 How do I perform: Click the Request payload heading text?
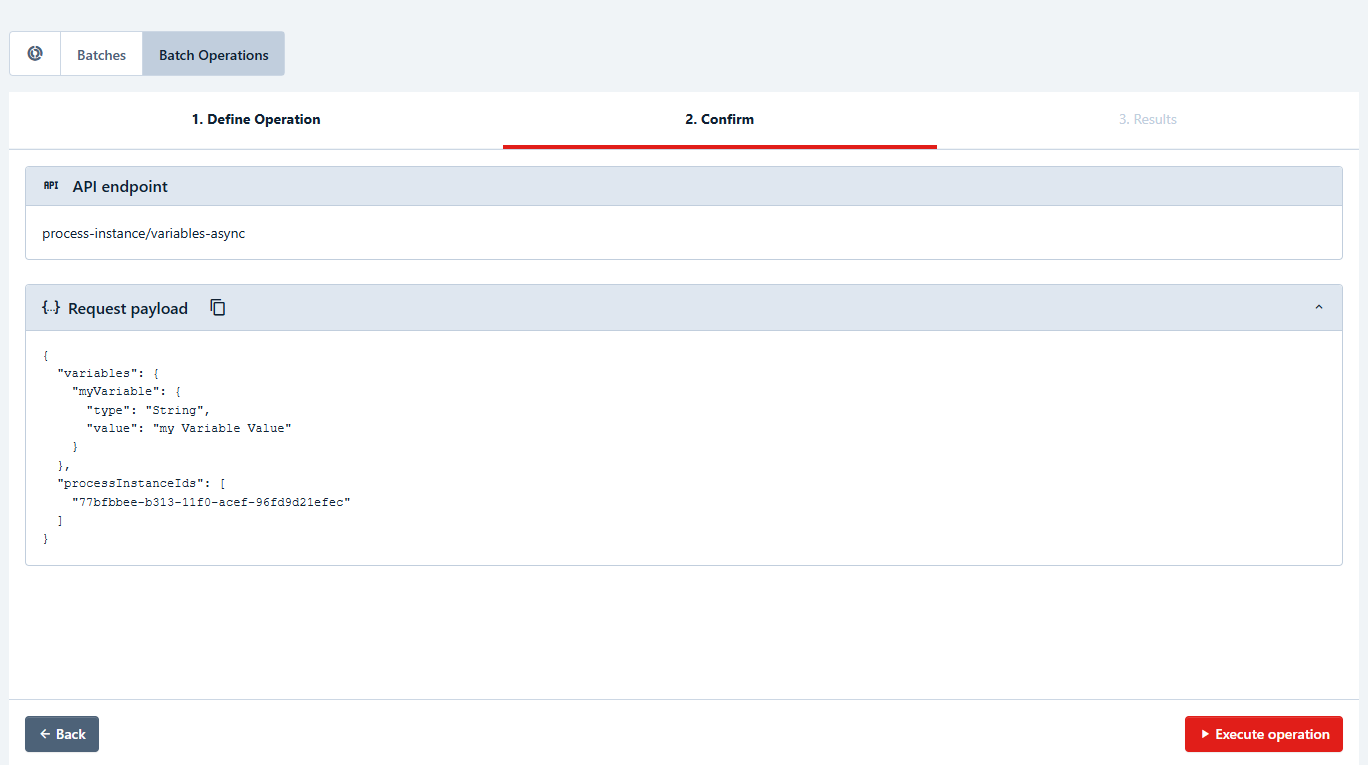point(128,309)
